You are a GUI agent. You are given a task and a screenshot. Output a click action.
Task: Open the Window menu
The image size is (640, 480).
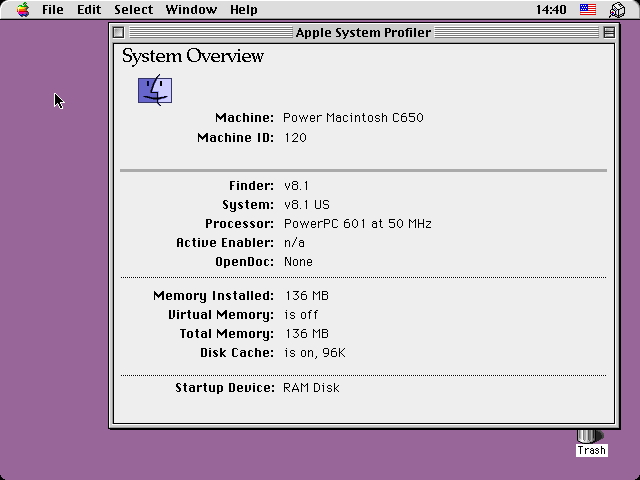point(191,9)
